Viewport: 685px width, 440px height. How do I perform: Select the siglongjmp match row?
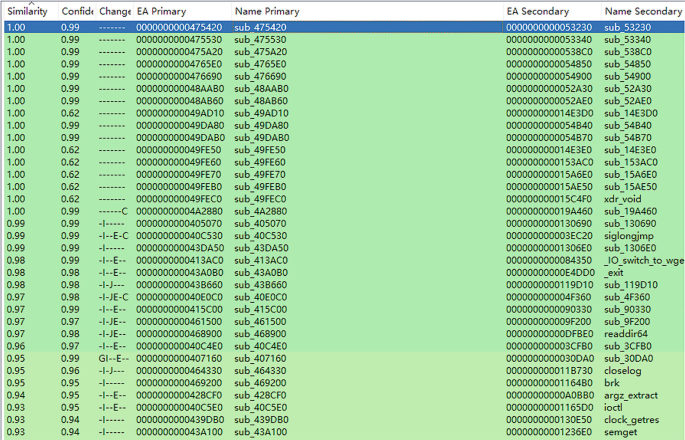(629, 235)
